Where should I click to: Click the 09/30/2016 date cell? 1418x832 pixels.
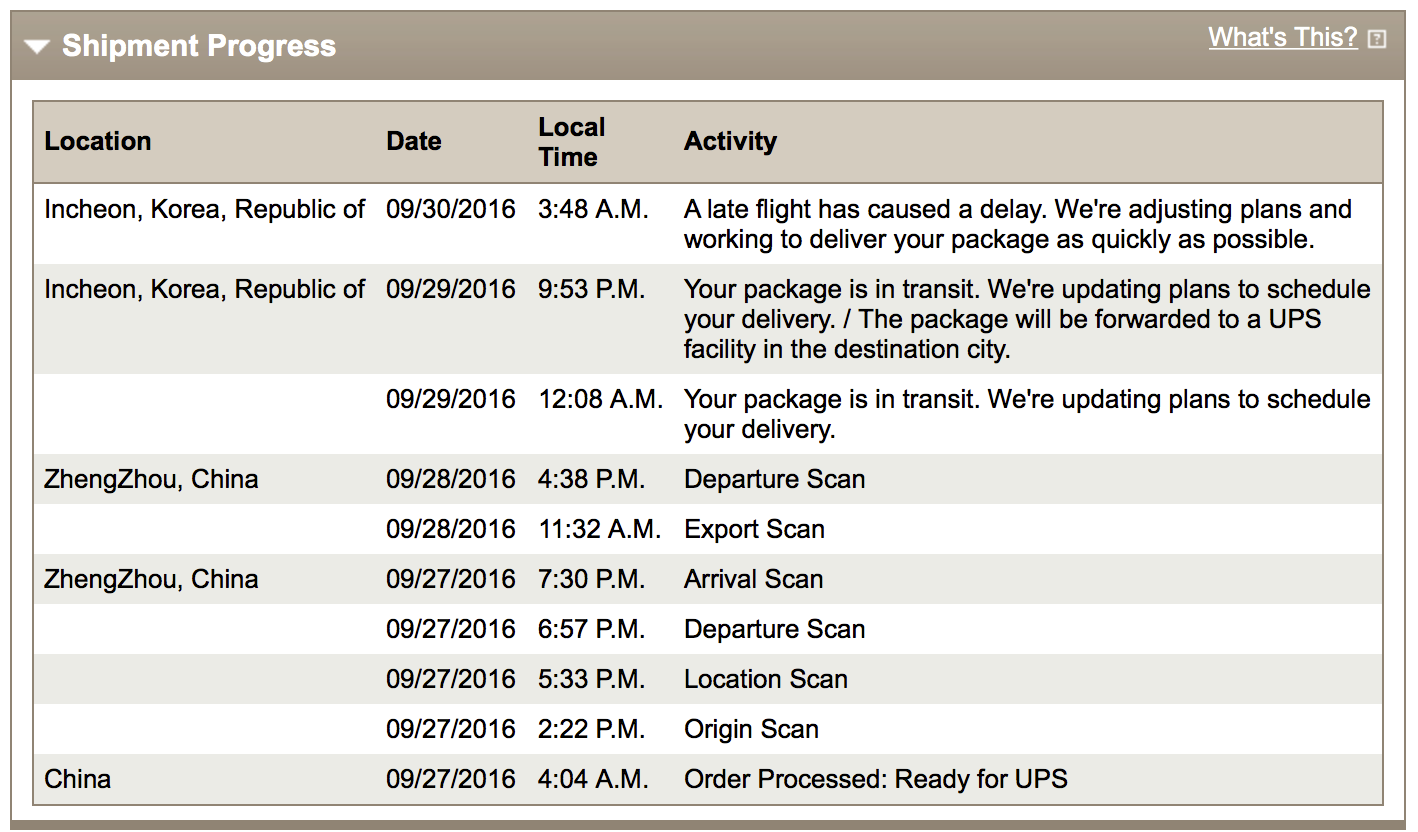pyautogui.click(x=451, y=209)
